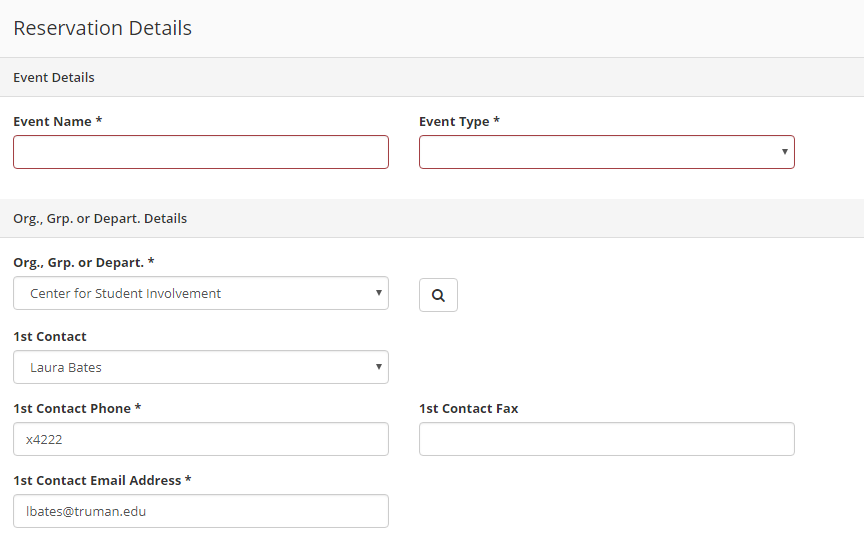This screenshot has width=864, height=536.
Task: Select the lbates@truman.edu email field
Action: coord(201,511)
